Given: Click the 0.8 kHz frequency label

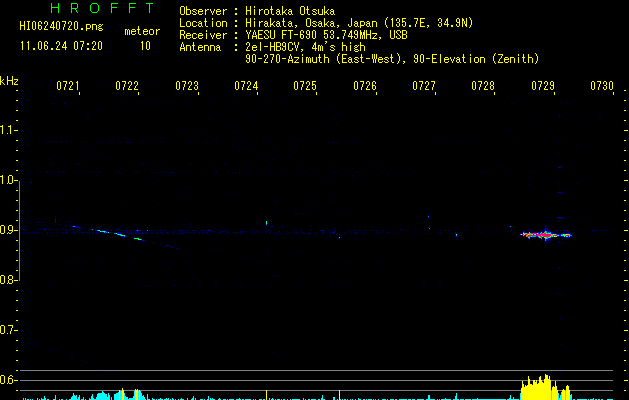Looking at the screenshot, I should click(x=8, y=280).
